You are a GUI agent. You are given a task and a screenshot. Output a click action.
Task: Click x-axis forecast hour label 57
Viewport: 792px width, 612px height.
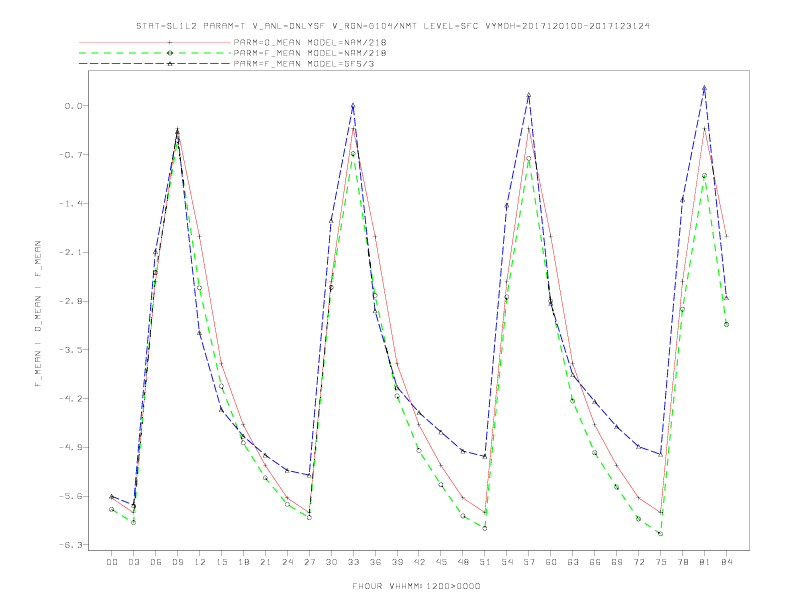pyautogui.click(x=529, y=562)
